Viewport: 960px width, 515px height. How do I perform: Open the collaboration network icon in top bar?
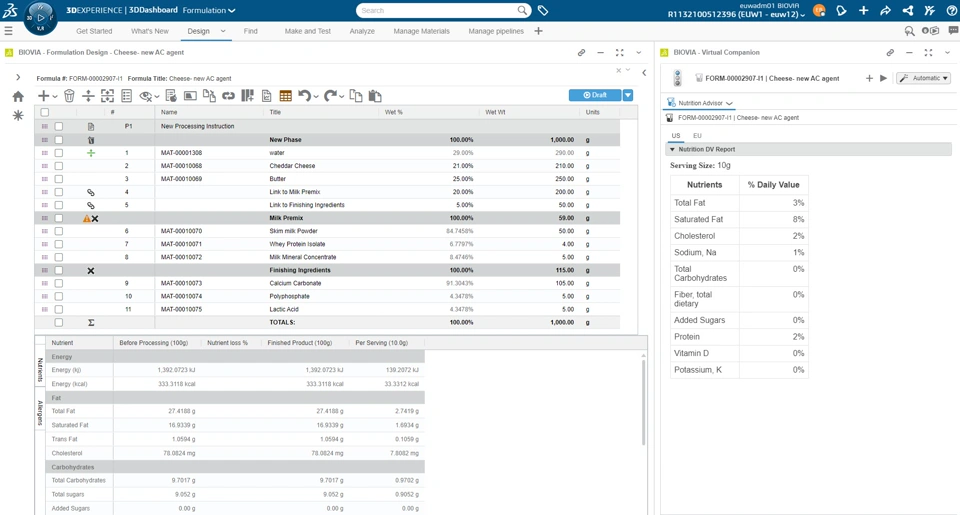[x=908, y=10]
